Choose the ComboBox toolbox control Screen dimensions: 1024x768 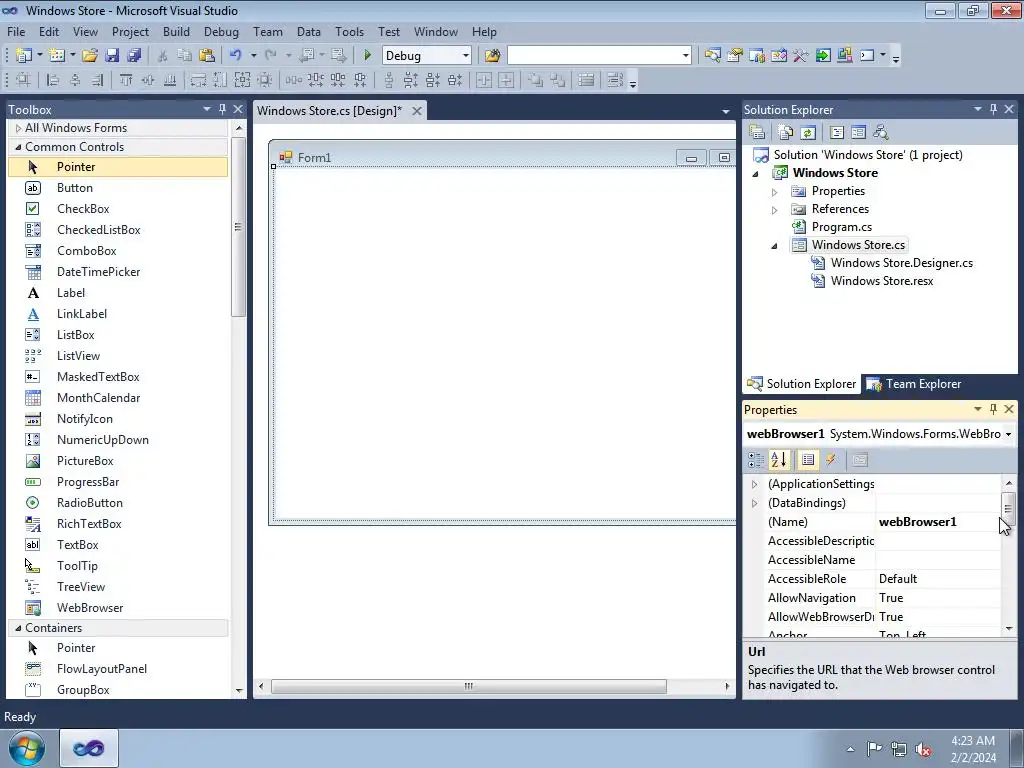118,250
